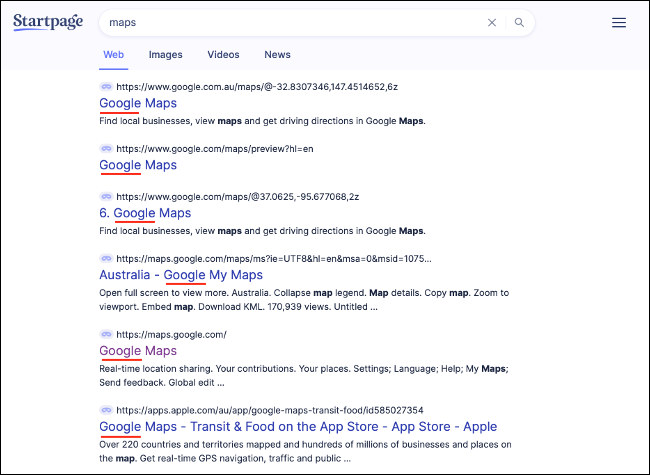Click the mask icon beside the https://maps.google.com/ URL

(x=106, y=334)
